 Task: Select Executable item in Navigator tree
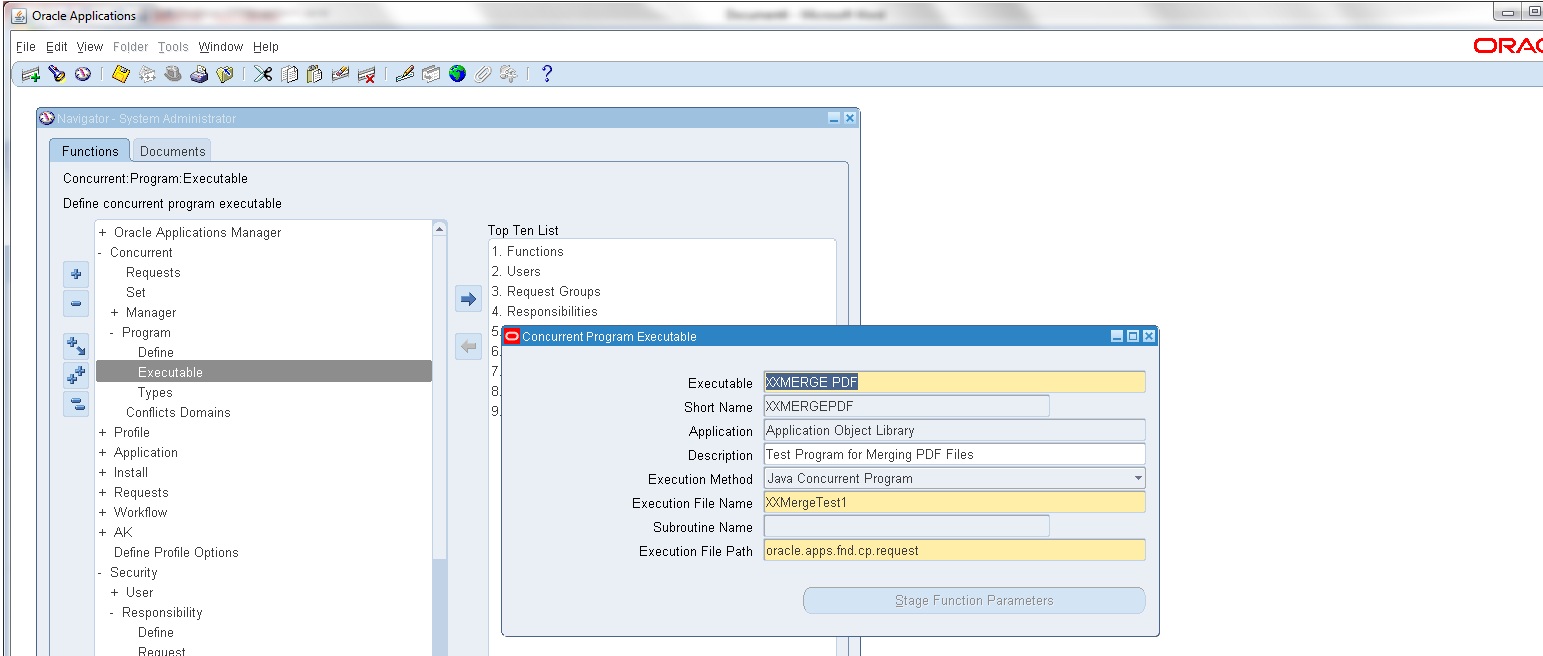click(x=264, y=372)
